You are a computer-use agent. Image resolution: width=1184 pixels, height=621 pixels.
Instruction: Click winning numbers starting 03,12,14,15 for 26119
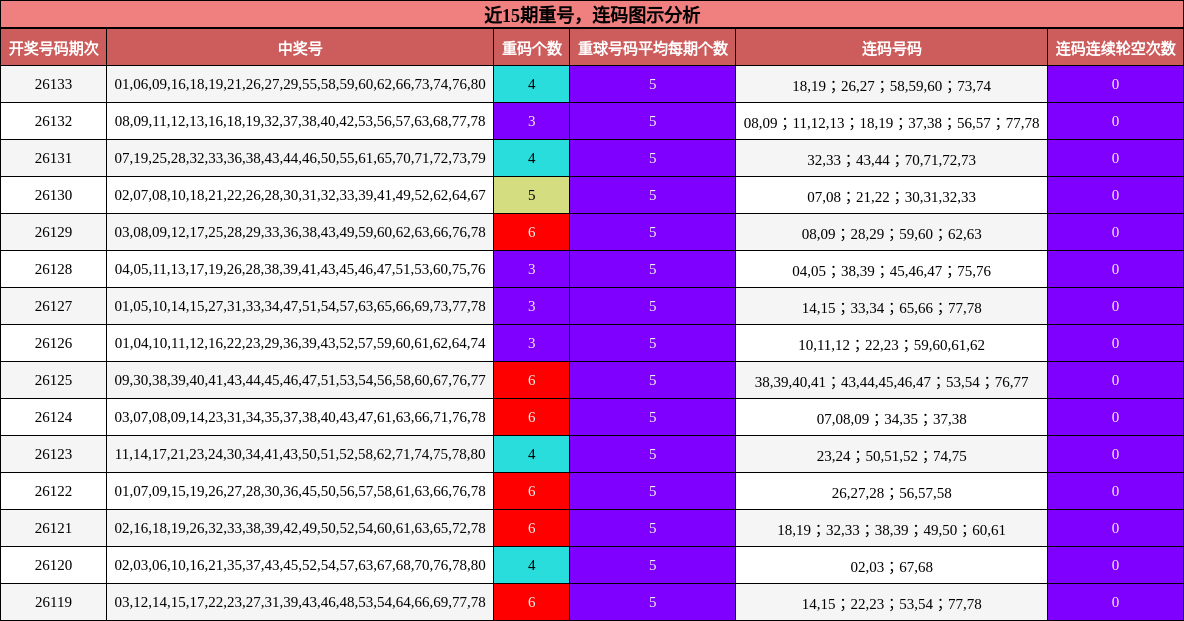click(300, 602)
